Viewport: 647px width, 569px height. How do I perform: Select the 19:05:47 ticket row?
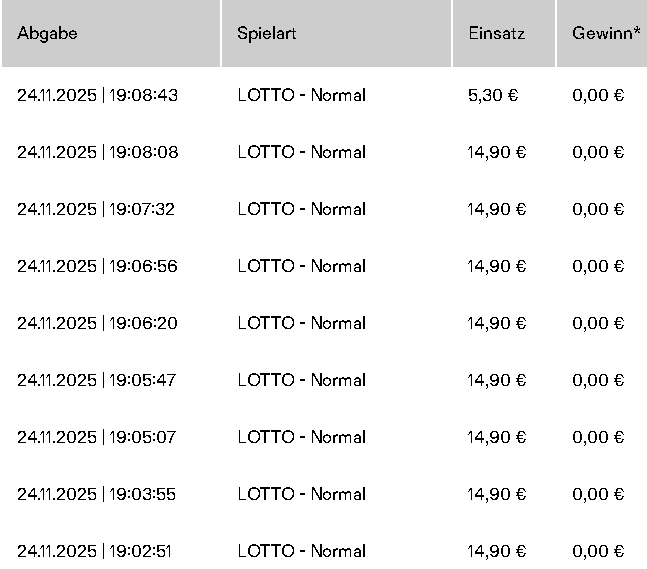(97, 381)
